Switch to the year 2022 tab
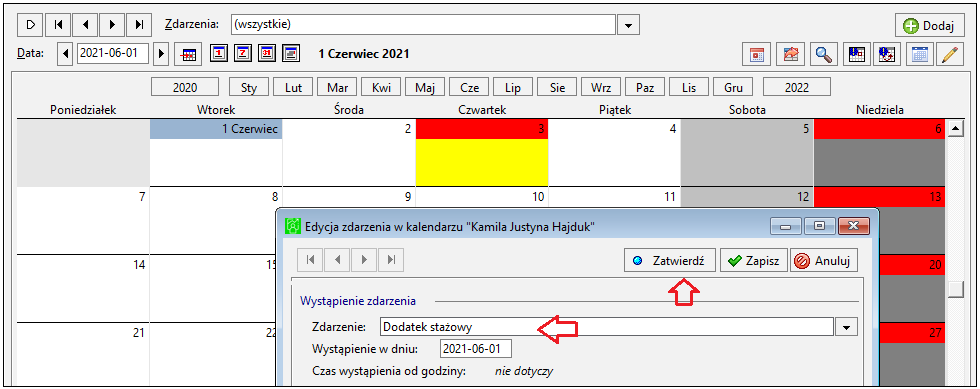 click(x=796, y=88)
